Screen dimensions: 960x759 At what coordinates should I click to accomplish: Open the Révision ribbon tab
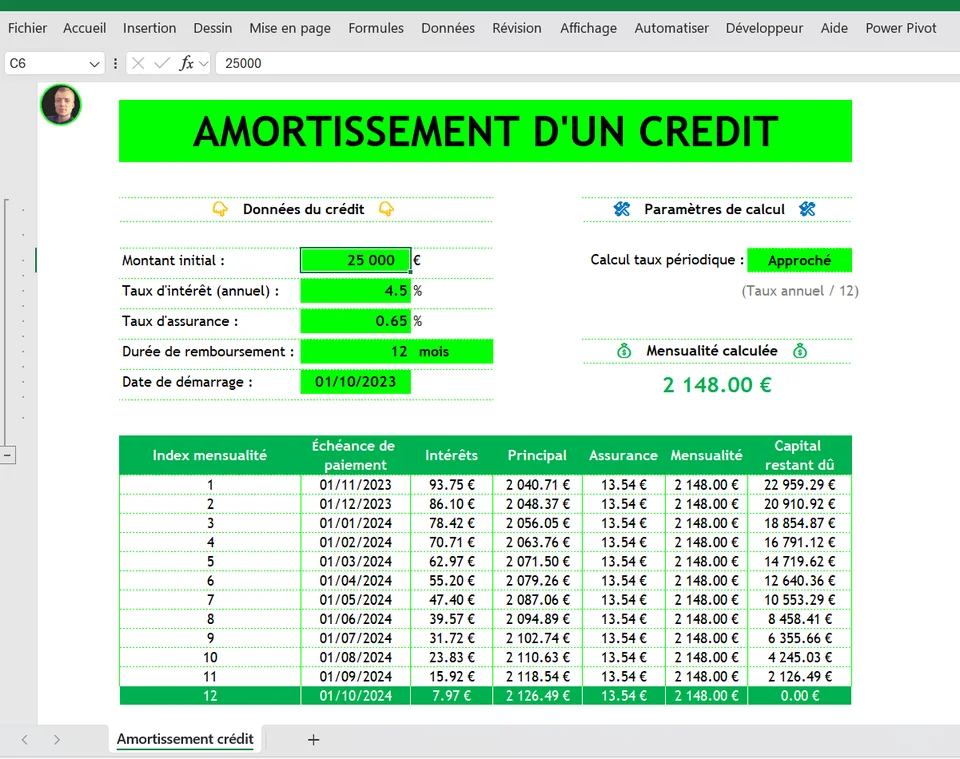point(517,28)
